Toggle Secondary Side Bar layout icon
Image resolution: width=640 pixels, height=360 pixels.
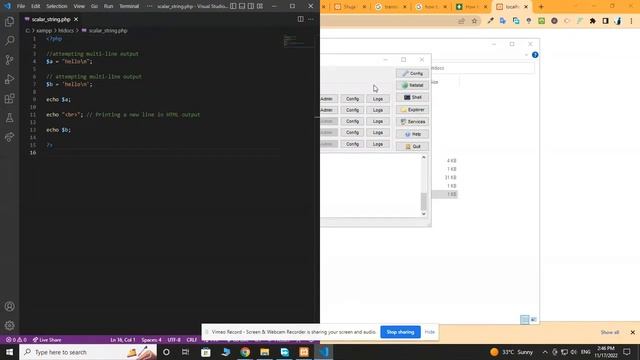tap(251, 6)
